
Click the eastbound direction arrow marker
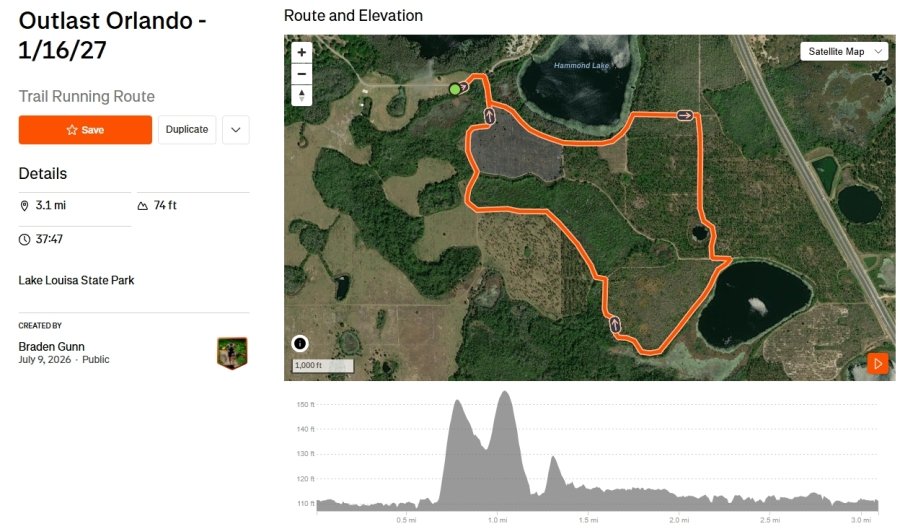[x=684, y=115]
